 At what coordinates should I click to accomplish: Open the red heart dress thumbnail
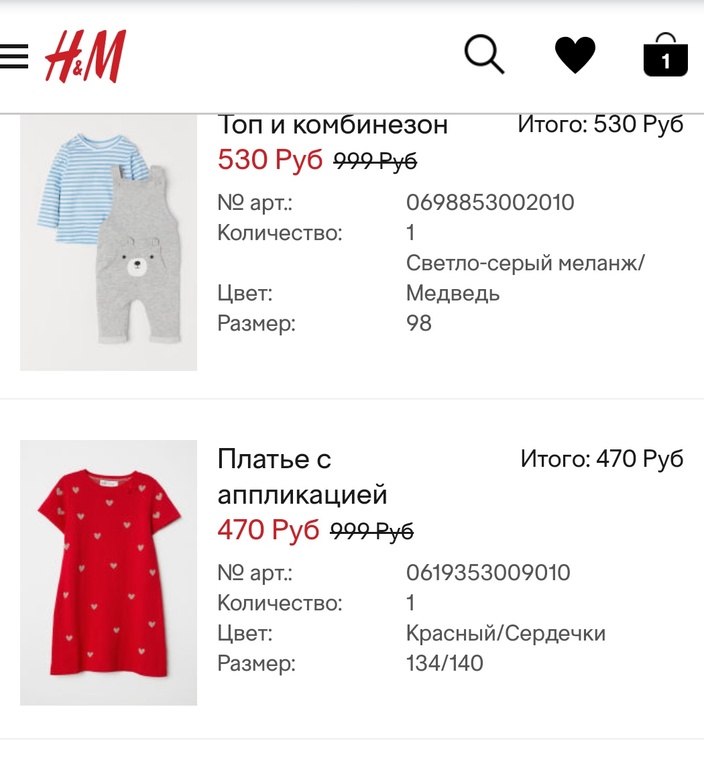pos(108,573)
